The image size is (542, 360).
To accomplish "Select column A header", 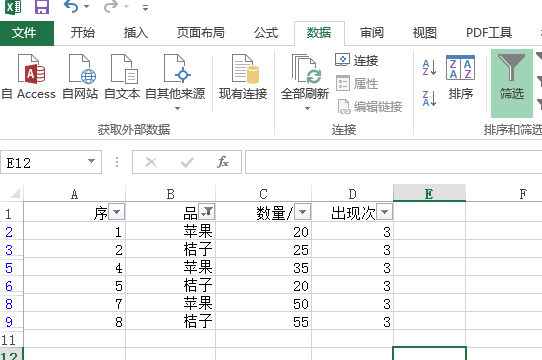I will point(74,194).
